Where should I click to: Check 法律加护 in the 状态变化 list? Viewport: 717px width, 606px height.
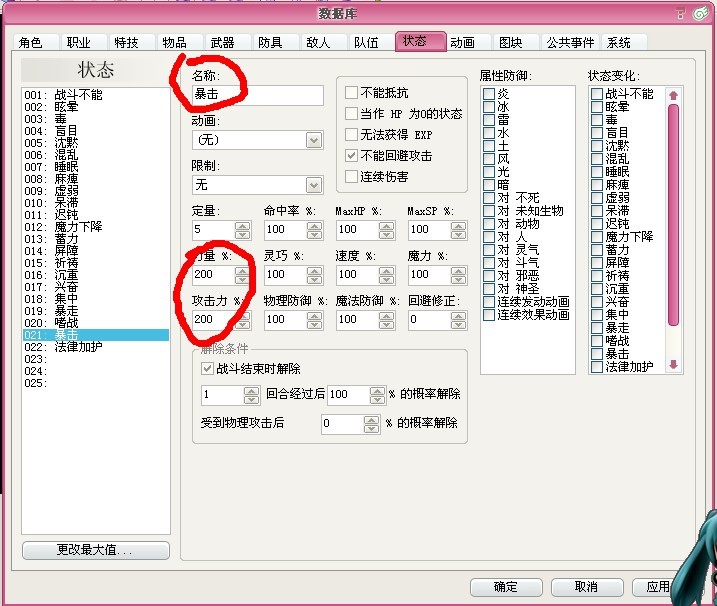click(x=597, y=367)
